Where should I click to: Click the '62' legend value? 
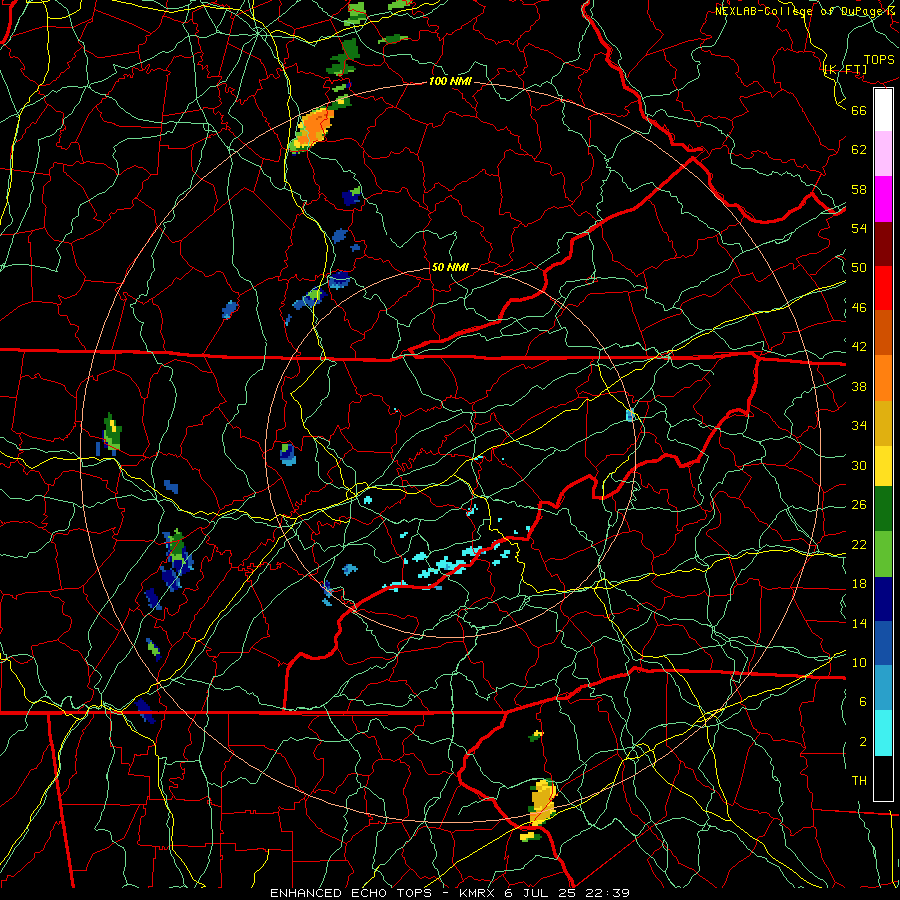pos(859,150)
